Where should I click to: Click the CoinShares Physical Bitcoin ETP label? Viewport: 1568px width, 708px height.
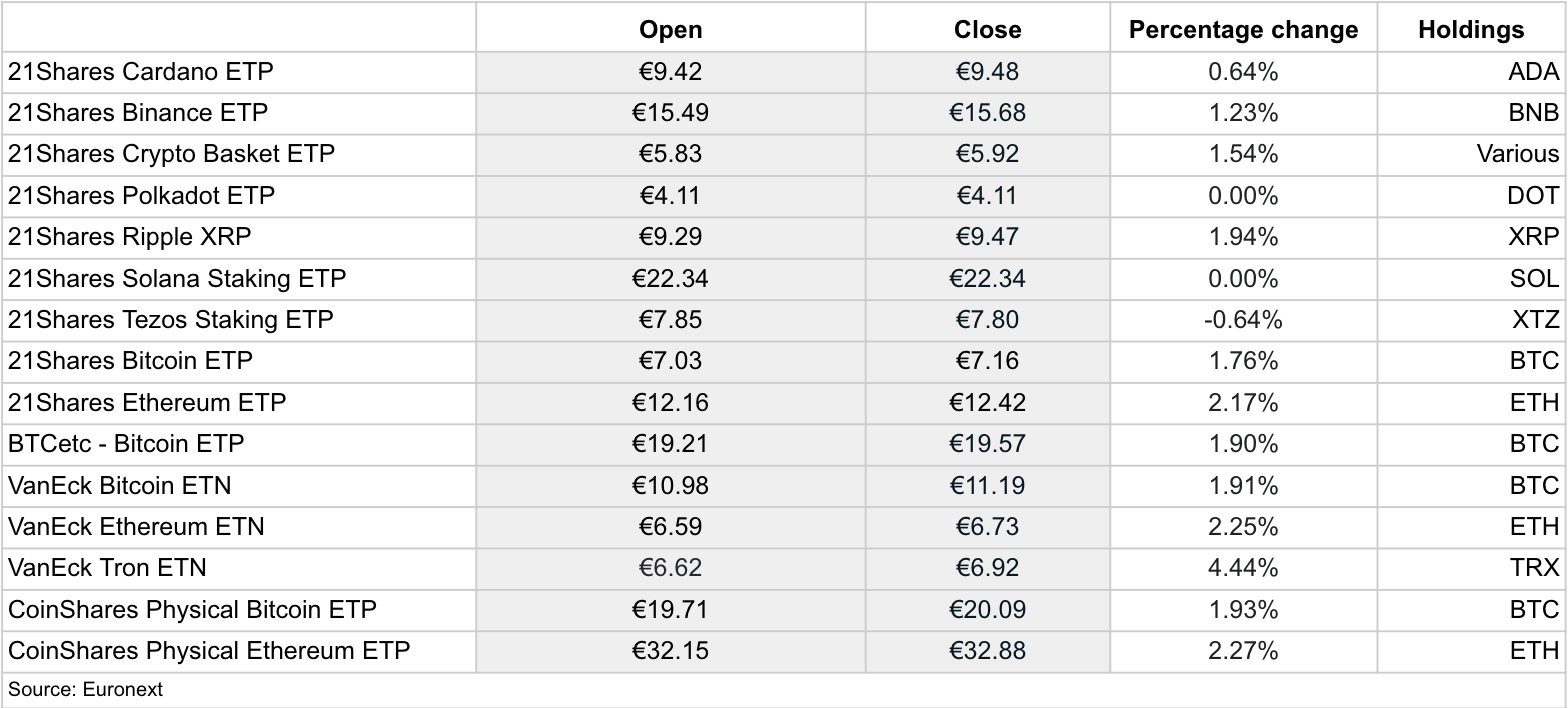(x=193, y=609)
